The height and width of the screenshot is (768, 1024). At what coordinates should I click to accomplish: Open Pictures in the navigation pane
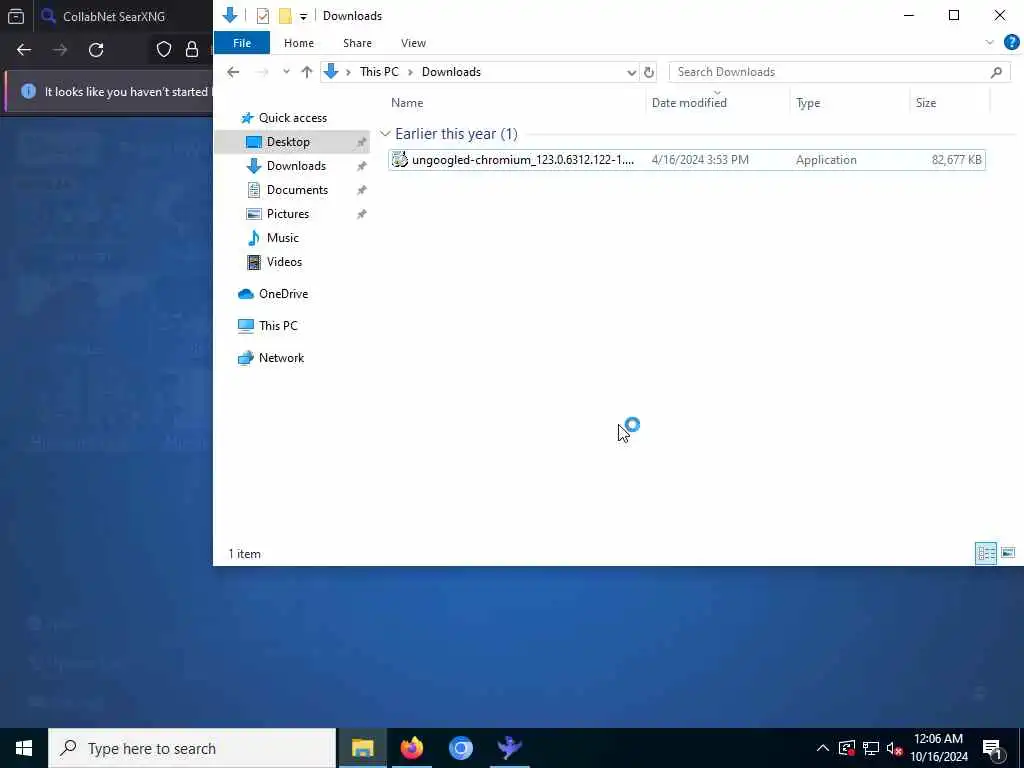[287, 214]
